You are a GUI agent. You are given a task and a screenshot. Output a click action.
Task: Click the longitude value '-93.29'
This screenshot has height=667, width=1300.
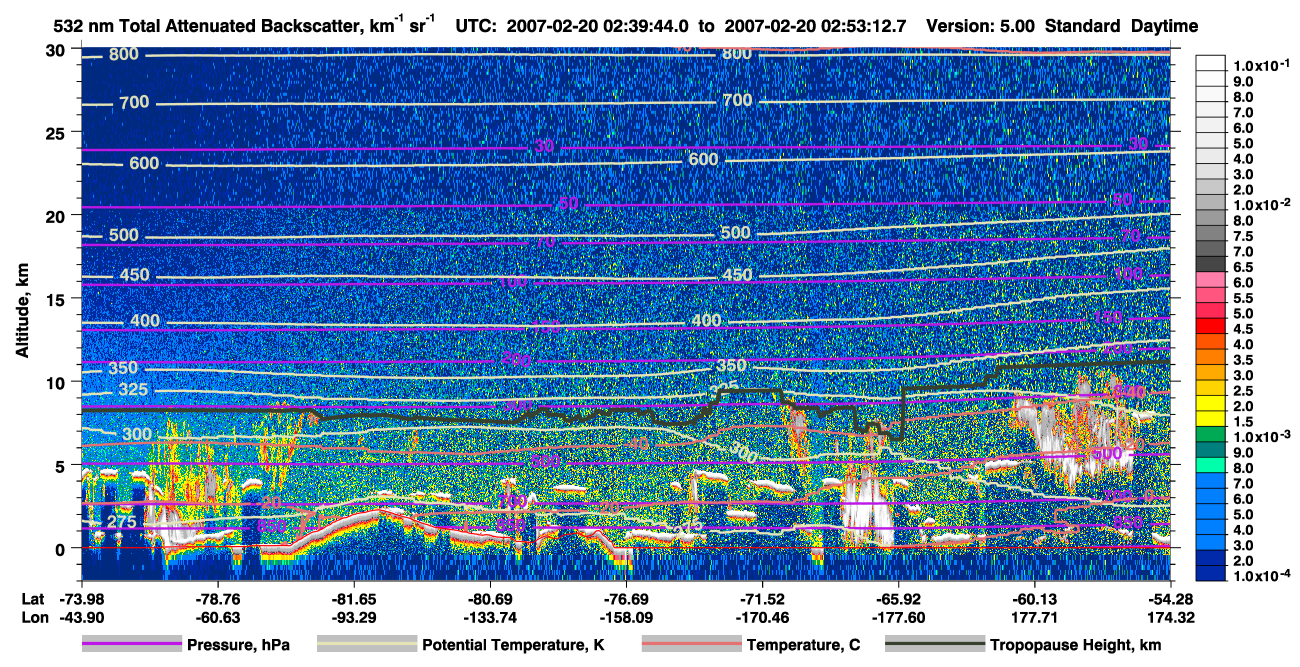click(352, 617)
